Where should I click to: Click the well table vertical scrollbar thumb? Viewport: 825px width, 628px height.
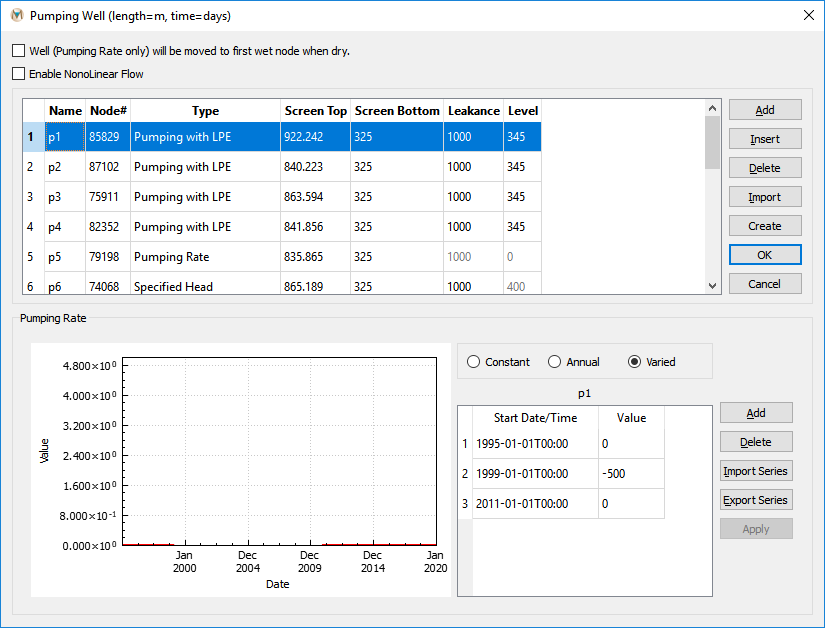(x=712, y=143)
